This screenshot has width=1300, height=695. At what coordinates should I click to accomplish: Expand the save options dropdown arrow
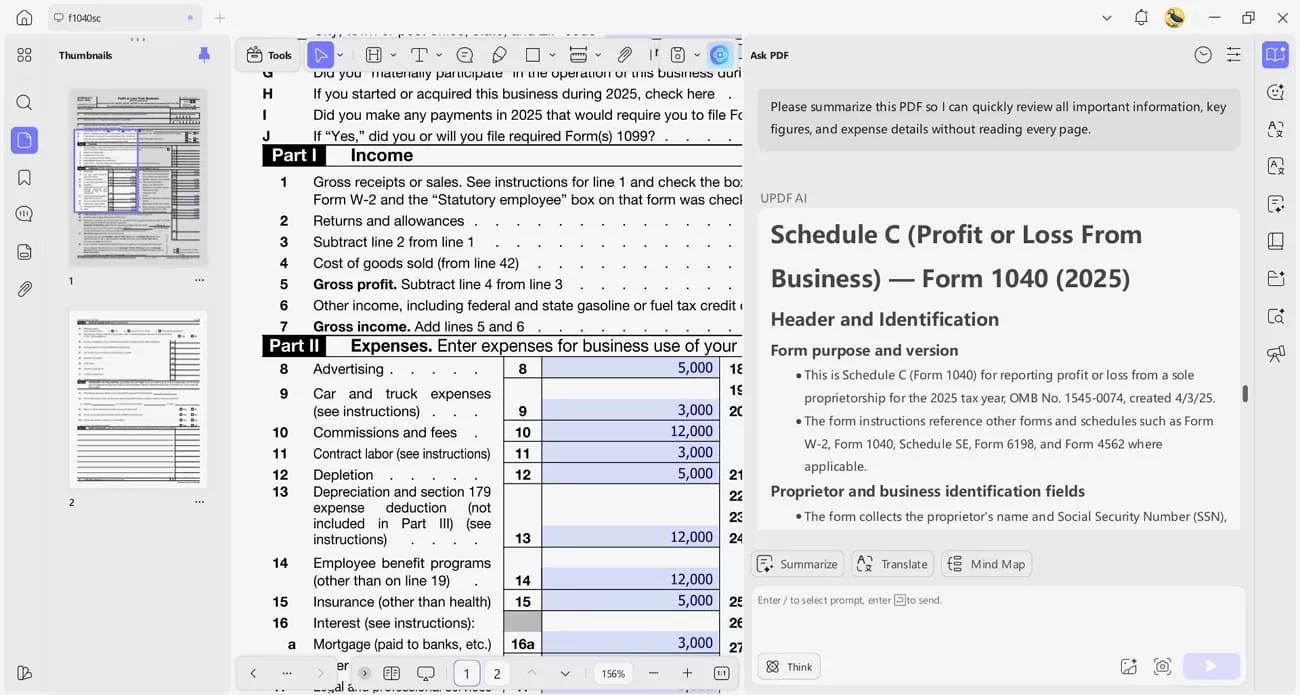tap(697, 55)
